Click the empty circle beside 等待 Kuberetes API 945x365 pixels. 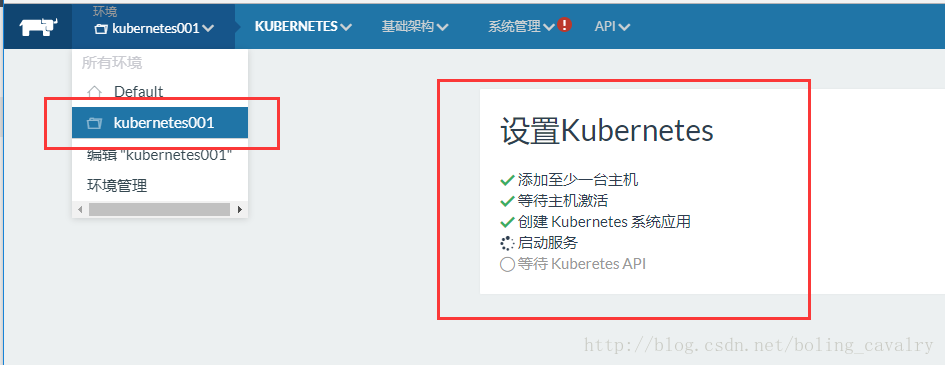pyautogui.click(x=507, y=264)
